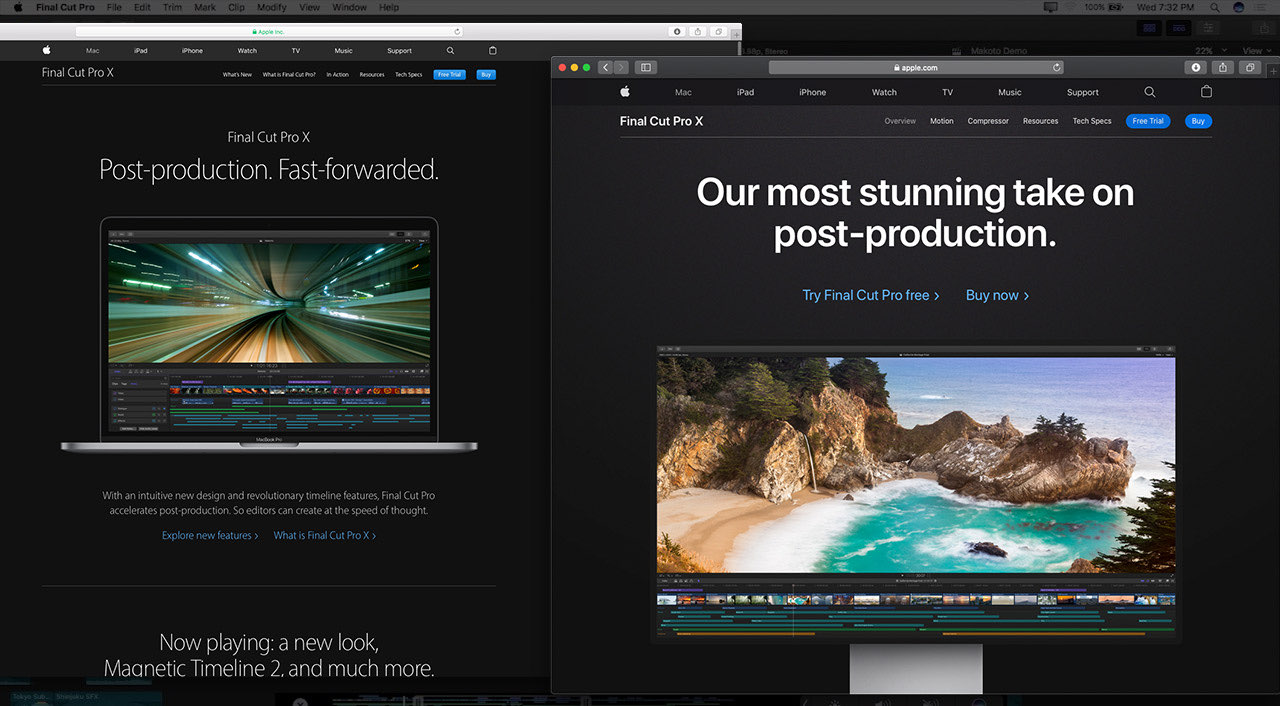Screen dimensions: 1280x706
Task: Activate Siri from the menu bar
Action: pos(1239,7)
